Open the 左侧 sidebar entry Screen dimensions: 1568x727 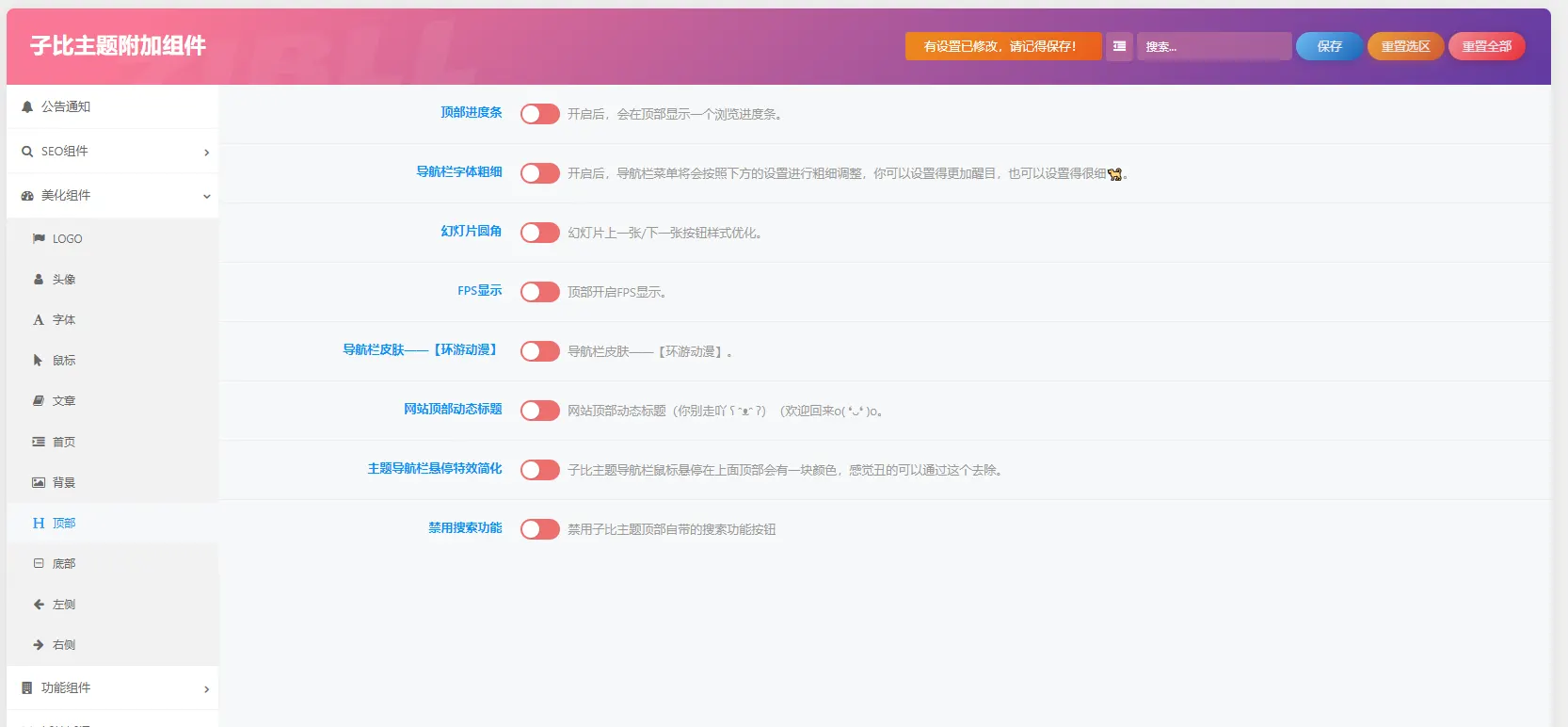pyautogui.click(x=113, y=605)
